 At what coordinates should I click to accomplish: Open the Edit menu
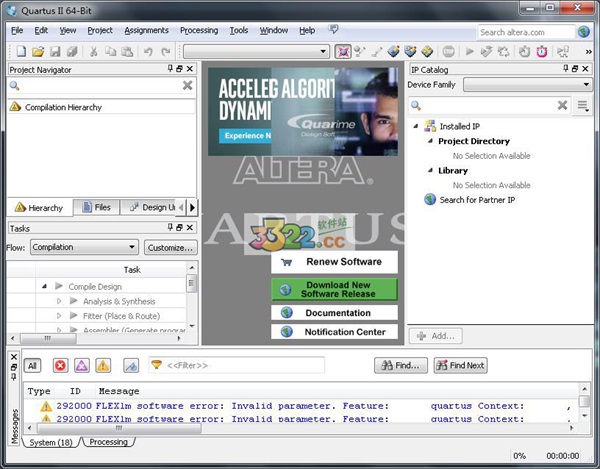click(x=41, y=30)
